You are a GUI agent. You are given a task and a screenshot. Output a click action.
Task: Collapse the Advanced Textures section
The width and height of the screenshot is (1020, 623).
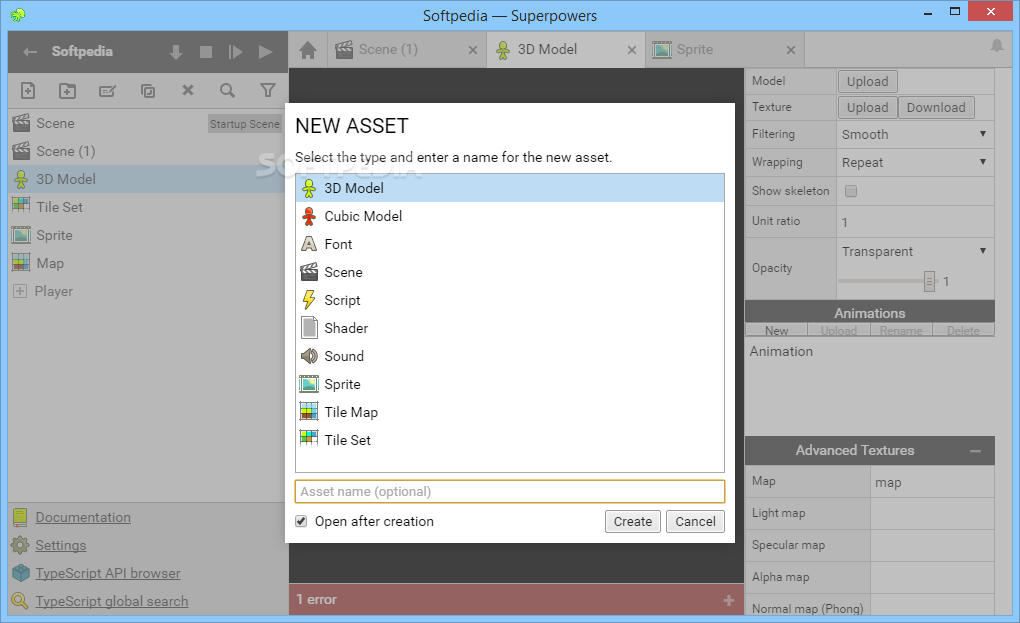point(975,451)
